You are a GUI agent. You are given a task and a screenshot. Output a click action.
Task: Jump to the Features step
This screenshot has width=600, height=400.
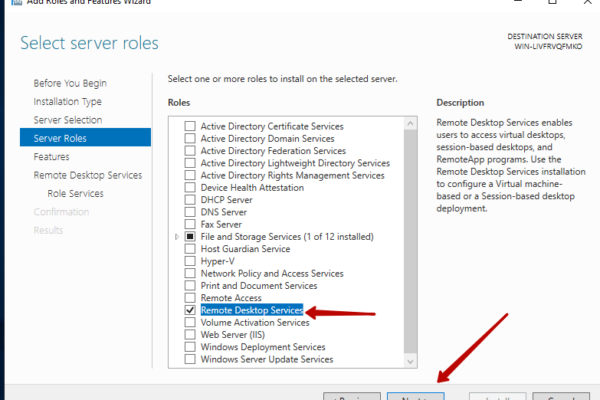tap(51, 157)
